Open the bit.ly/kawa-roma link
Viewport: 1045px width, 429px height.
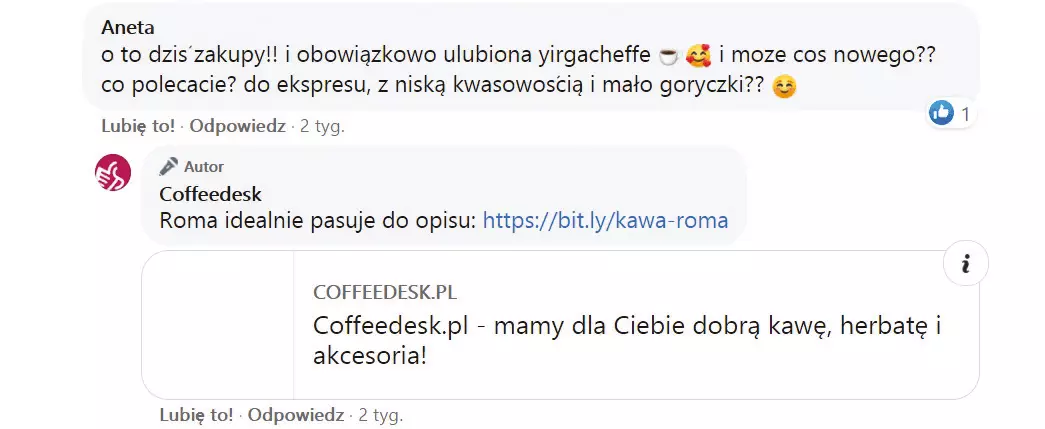click(605, 221)
